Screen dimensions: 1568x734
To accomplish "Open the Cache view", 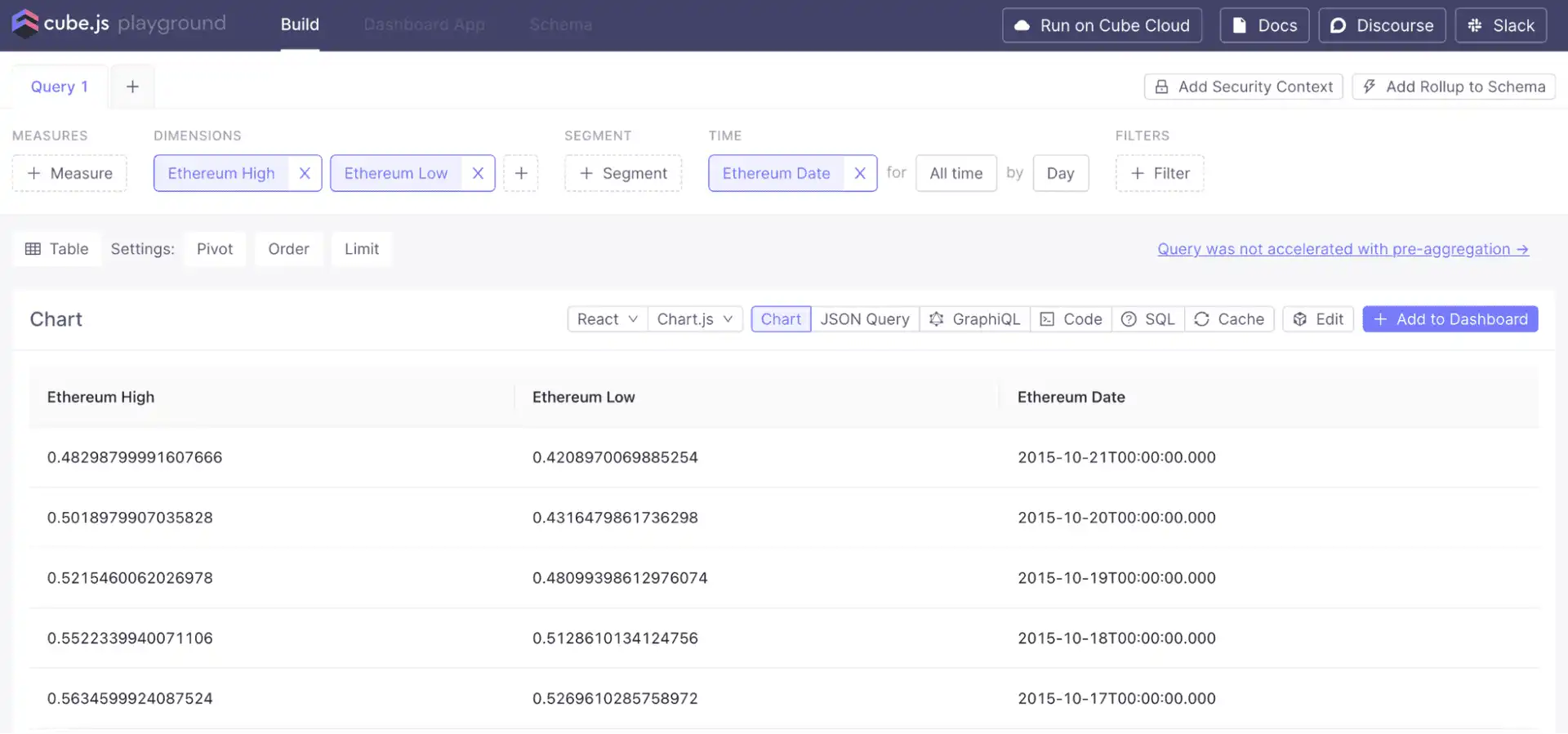I will (1229, 319).
